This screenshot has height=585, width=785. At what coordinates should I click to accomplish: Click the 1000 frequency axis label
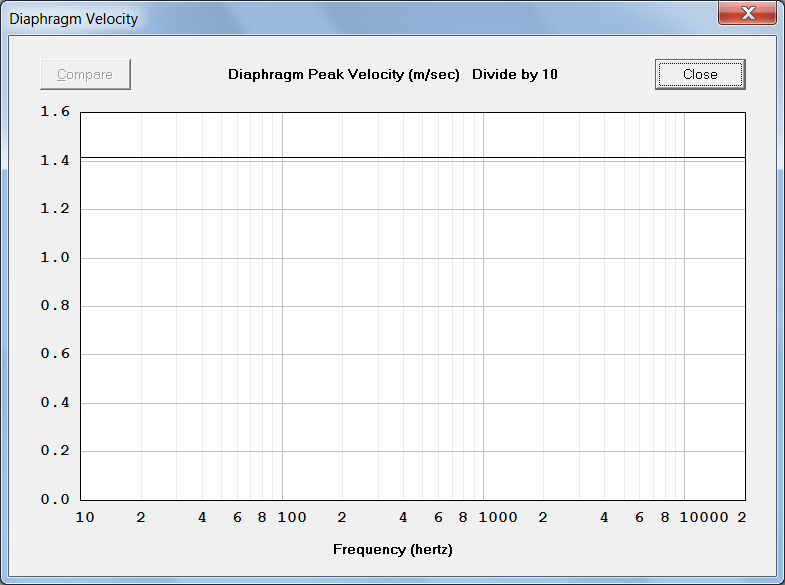[x=498, y=517]
